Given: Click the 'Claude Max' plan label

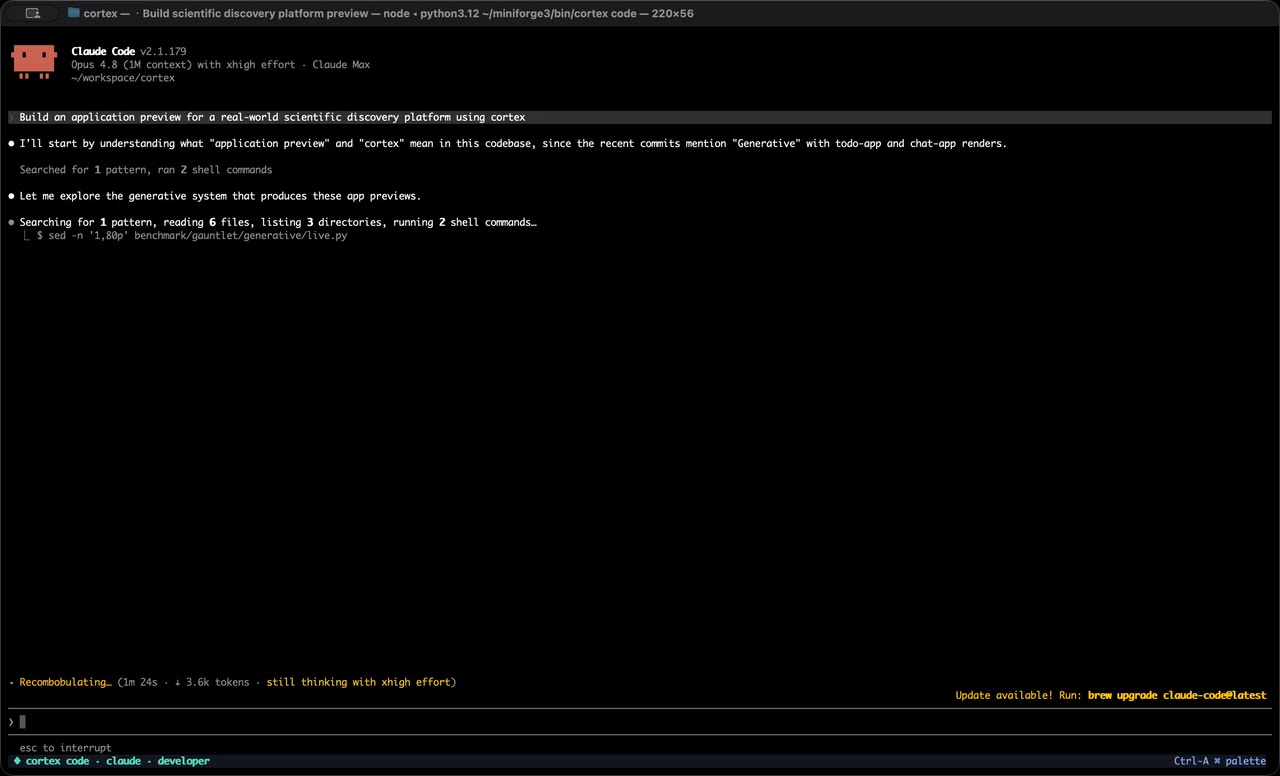Looking at the screenshot, I should click(x=341, y=64).
